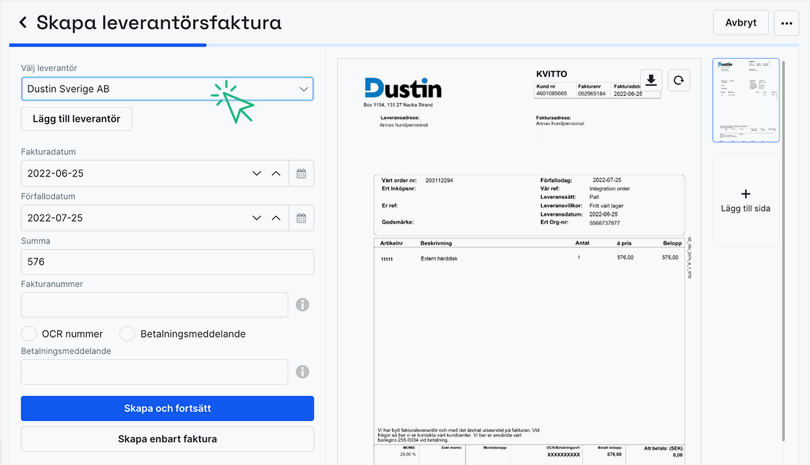Open calendar picker for Fakturadatum
This screenshot has height=465, width=810.
tap(301, 174)
